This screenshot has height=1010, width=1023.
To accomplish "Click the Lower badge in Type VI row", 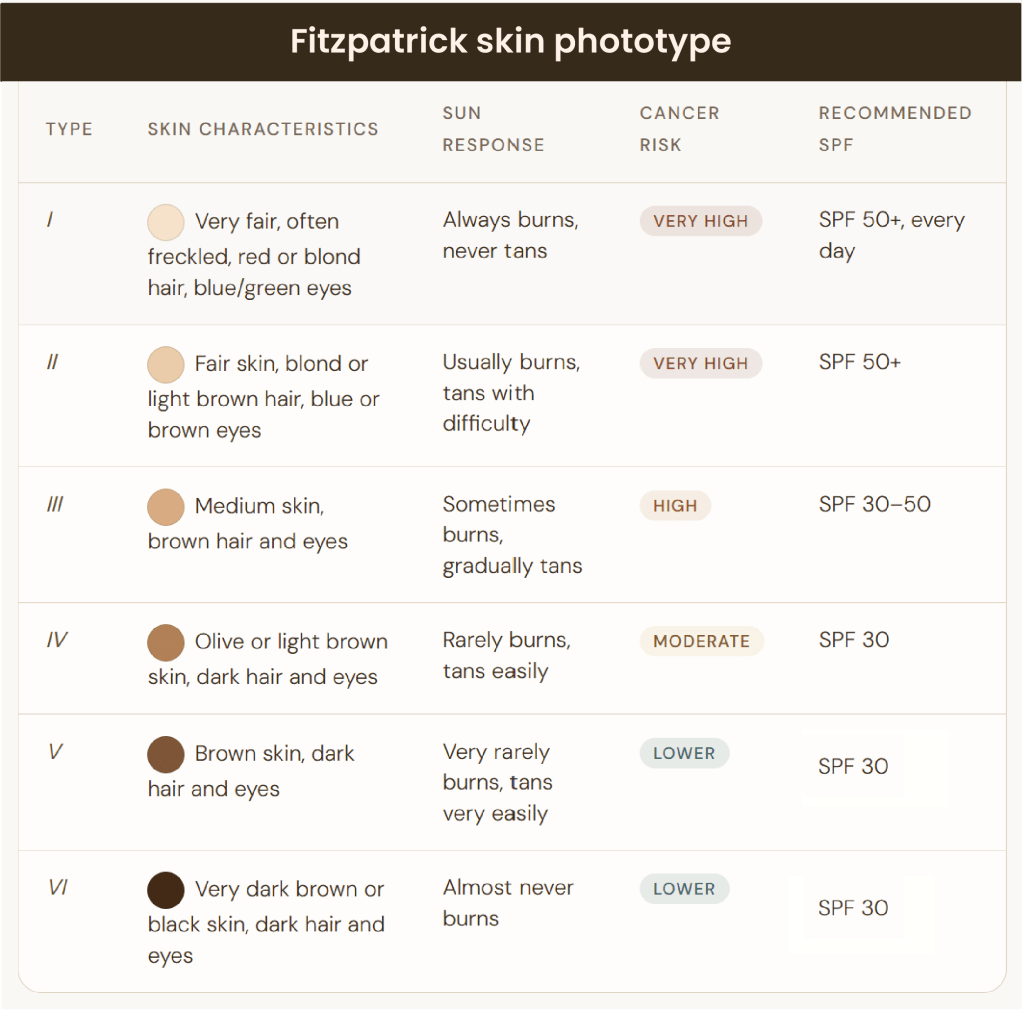I will [684, 889].
